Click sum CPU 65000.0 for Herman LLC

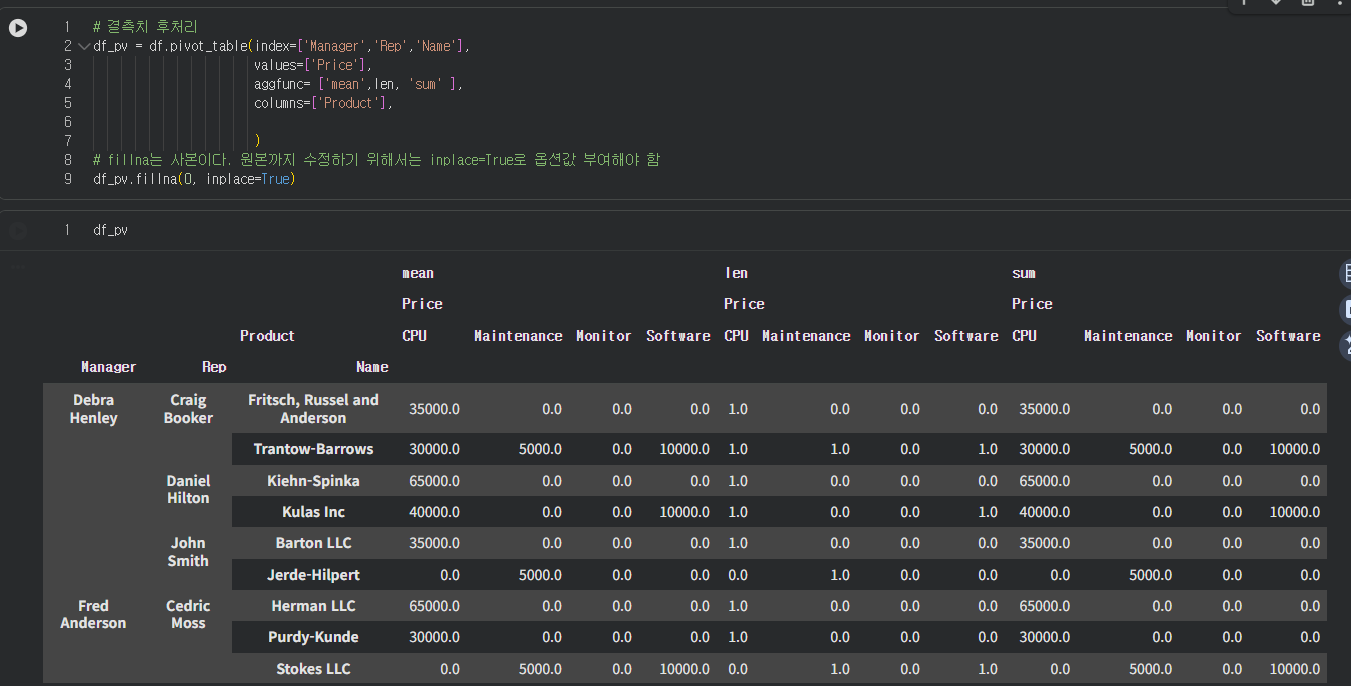[x=1044, y=606]
